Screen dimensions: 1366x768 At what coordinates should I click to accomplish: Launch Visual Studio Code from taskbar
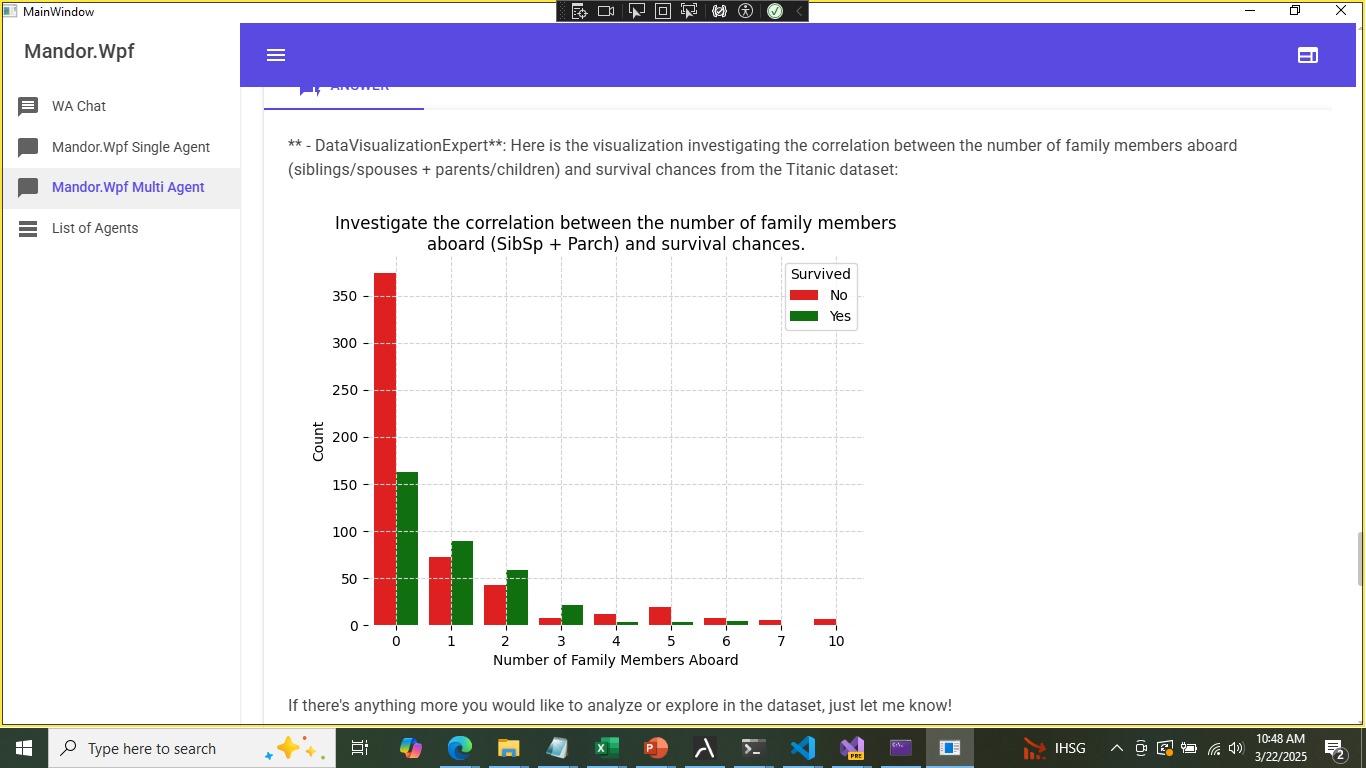802,748
